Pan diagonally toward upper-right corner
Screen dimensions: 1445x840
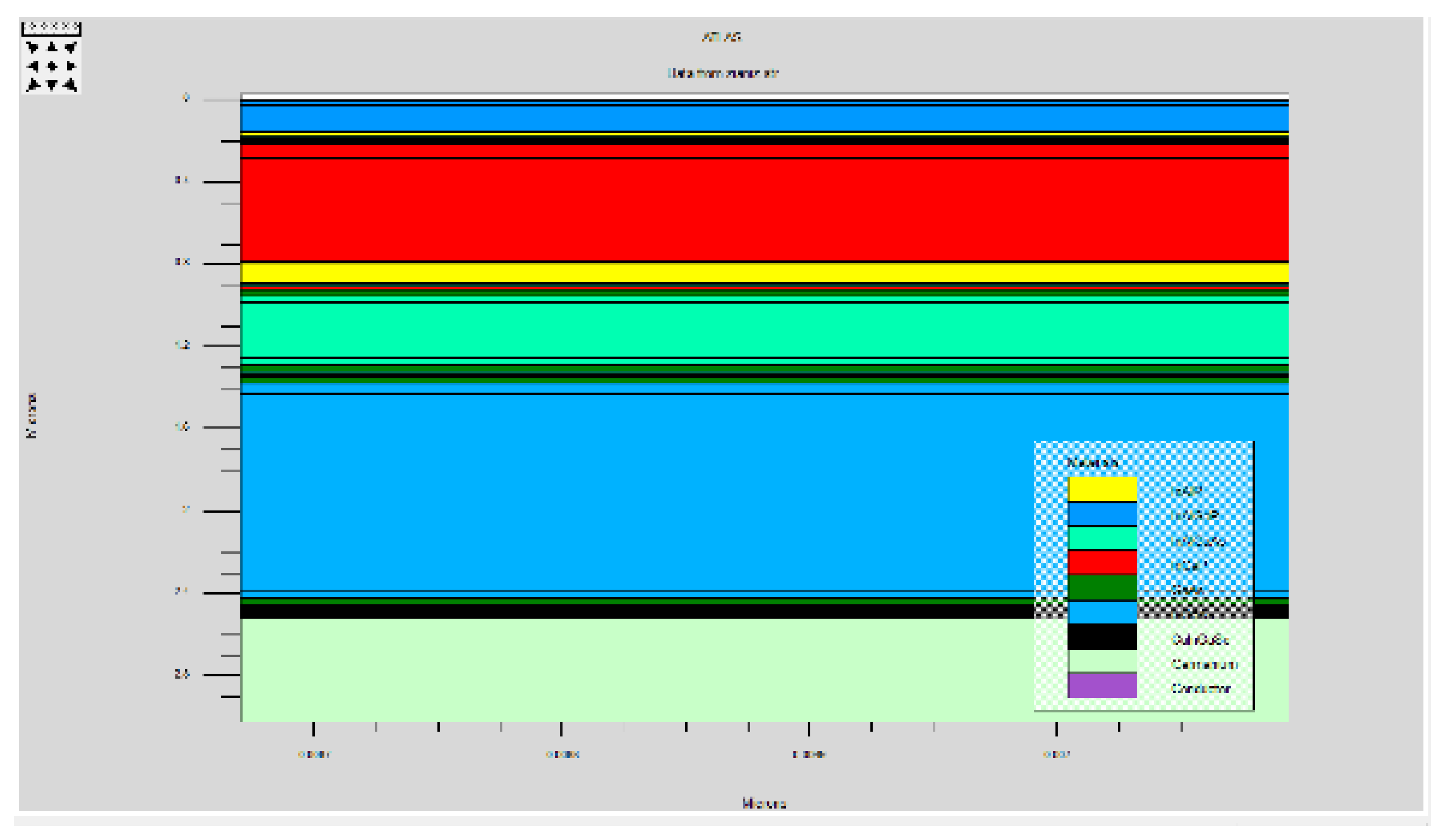[x=71, y=48]
